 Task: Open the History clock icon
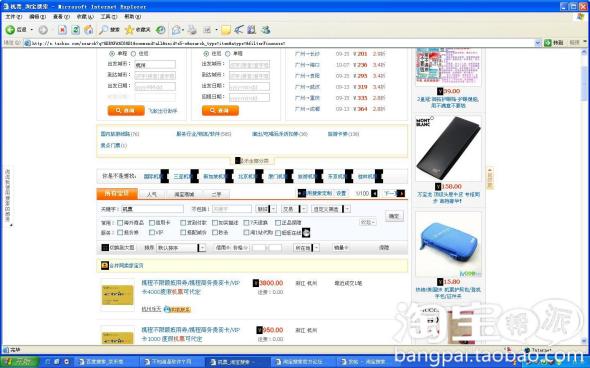[161, 30]
